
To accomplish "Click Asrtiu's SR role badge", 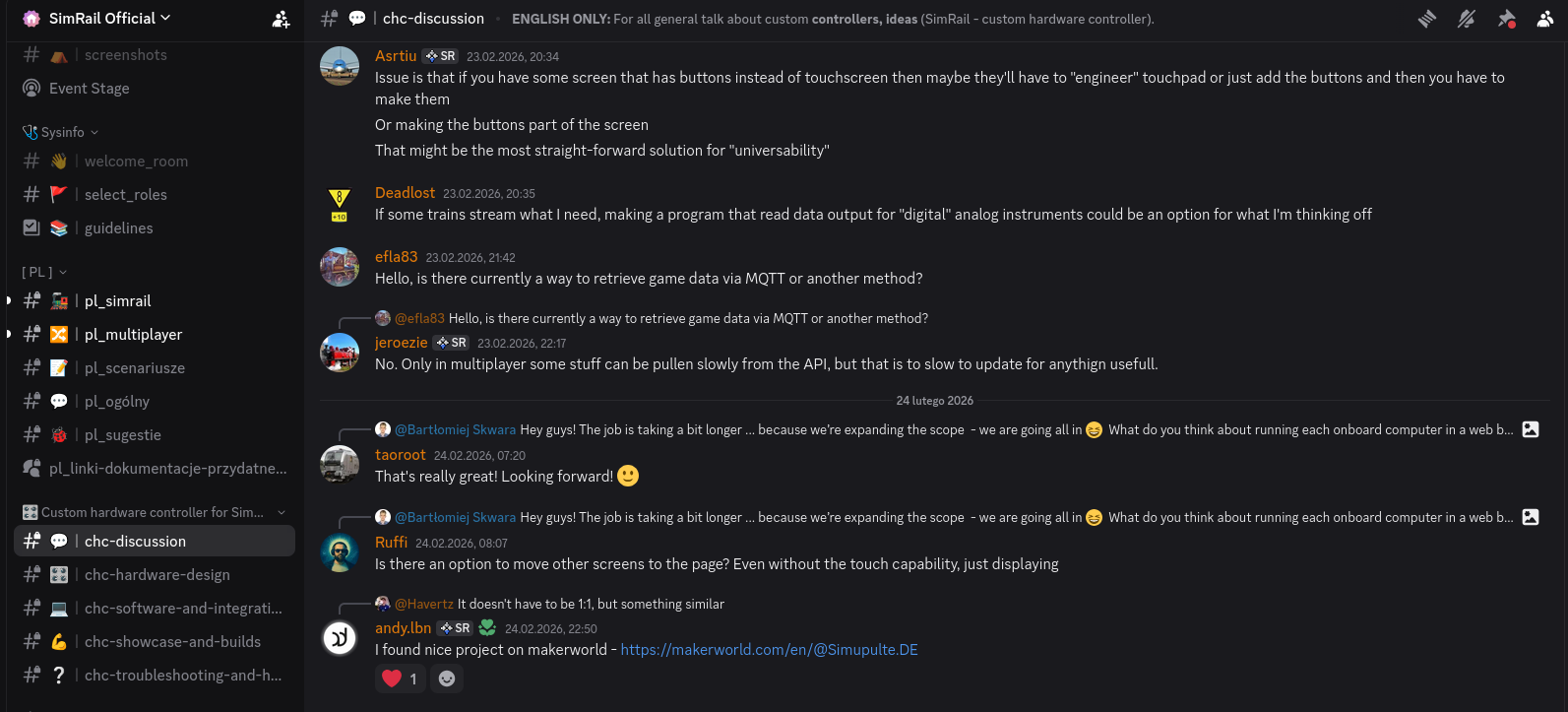I will [x=440, y=56].
